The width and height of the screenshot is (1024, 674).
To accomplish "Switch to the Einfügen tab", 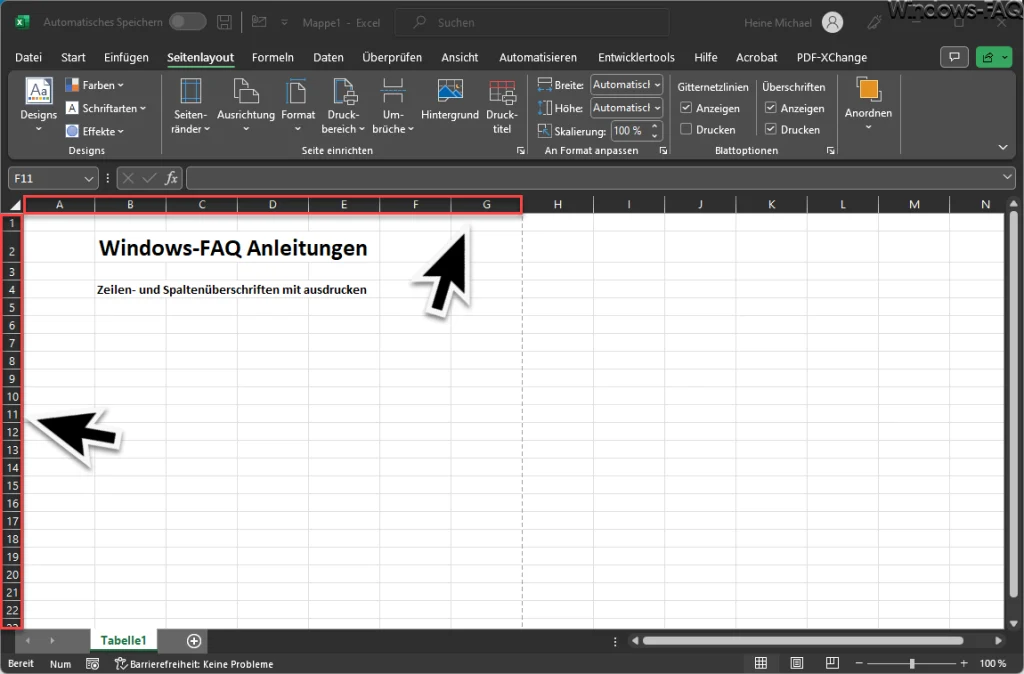I will 126,57.
